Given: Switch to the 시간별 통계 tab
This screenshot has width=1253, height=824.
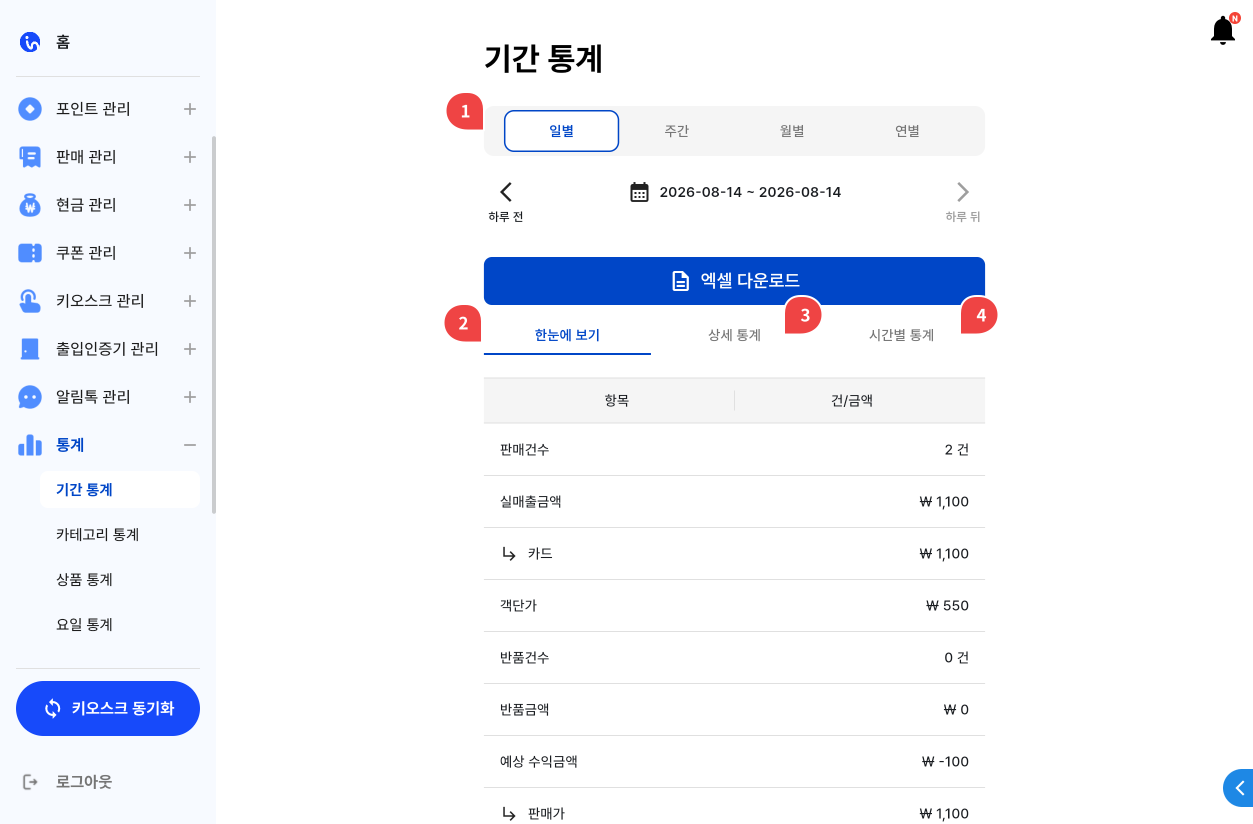Looking at the screenshot, I should (x=901, y=335).
